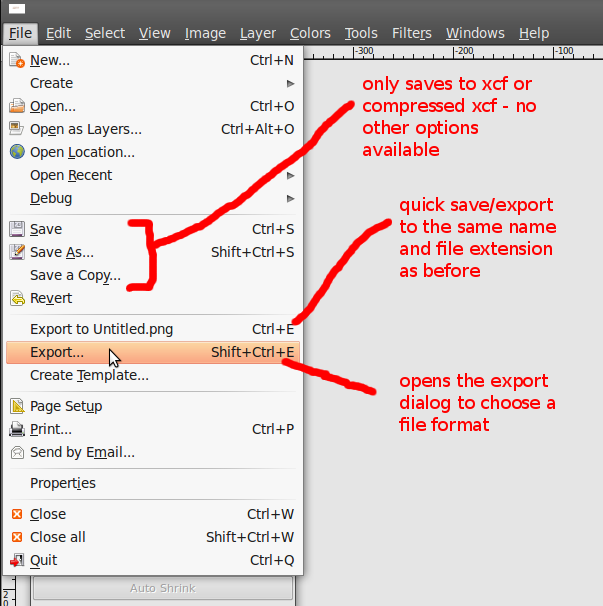Click the Shift+Ctrl+W shortcut text
The image size is (603, 606).
click(250, 537)
